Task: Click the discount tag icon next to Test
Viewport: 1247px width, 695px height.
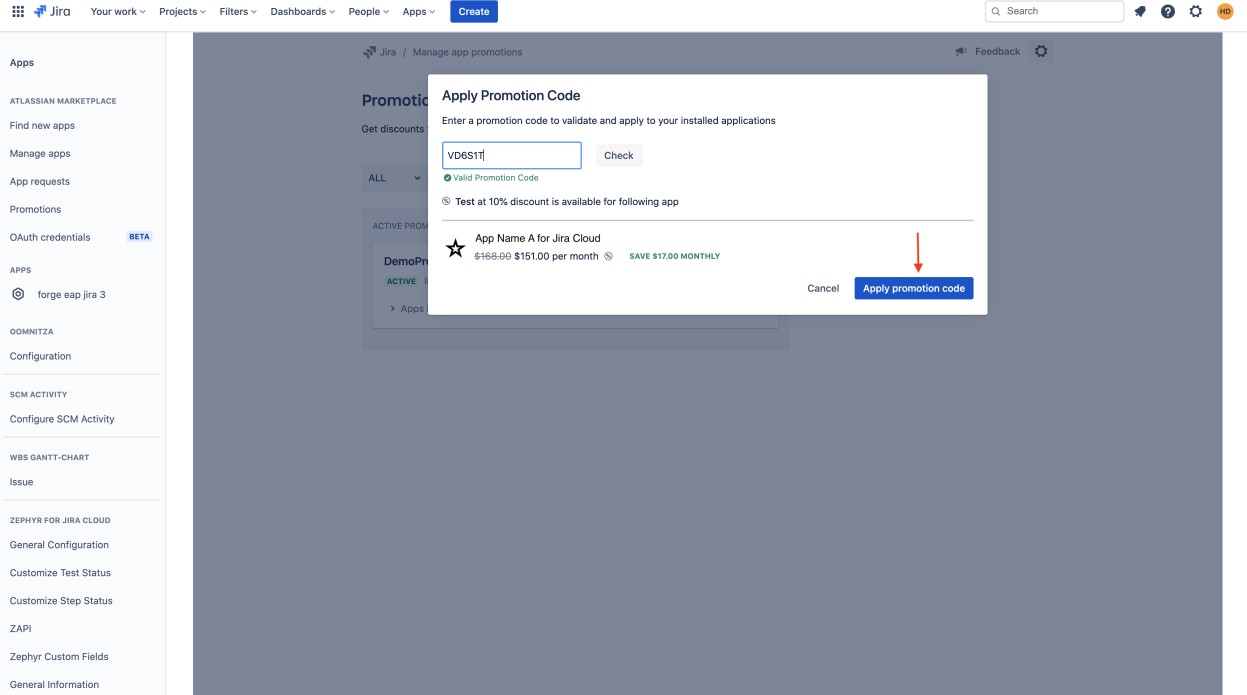Action: [446, 201]
